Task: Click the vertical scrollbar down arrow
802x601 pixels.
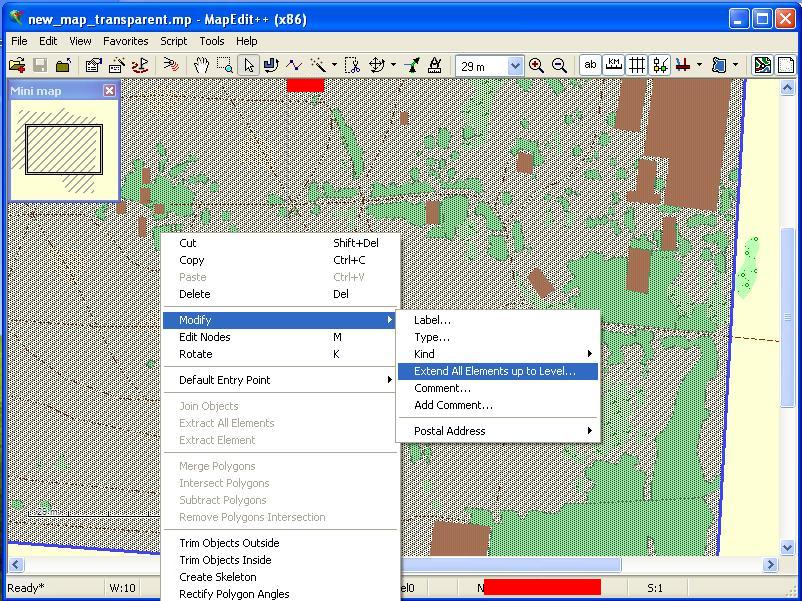Action: tap(788, 547)
